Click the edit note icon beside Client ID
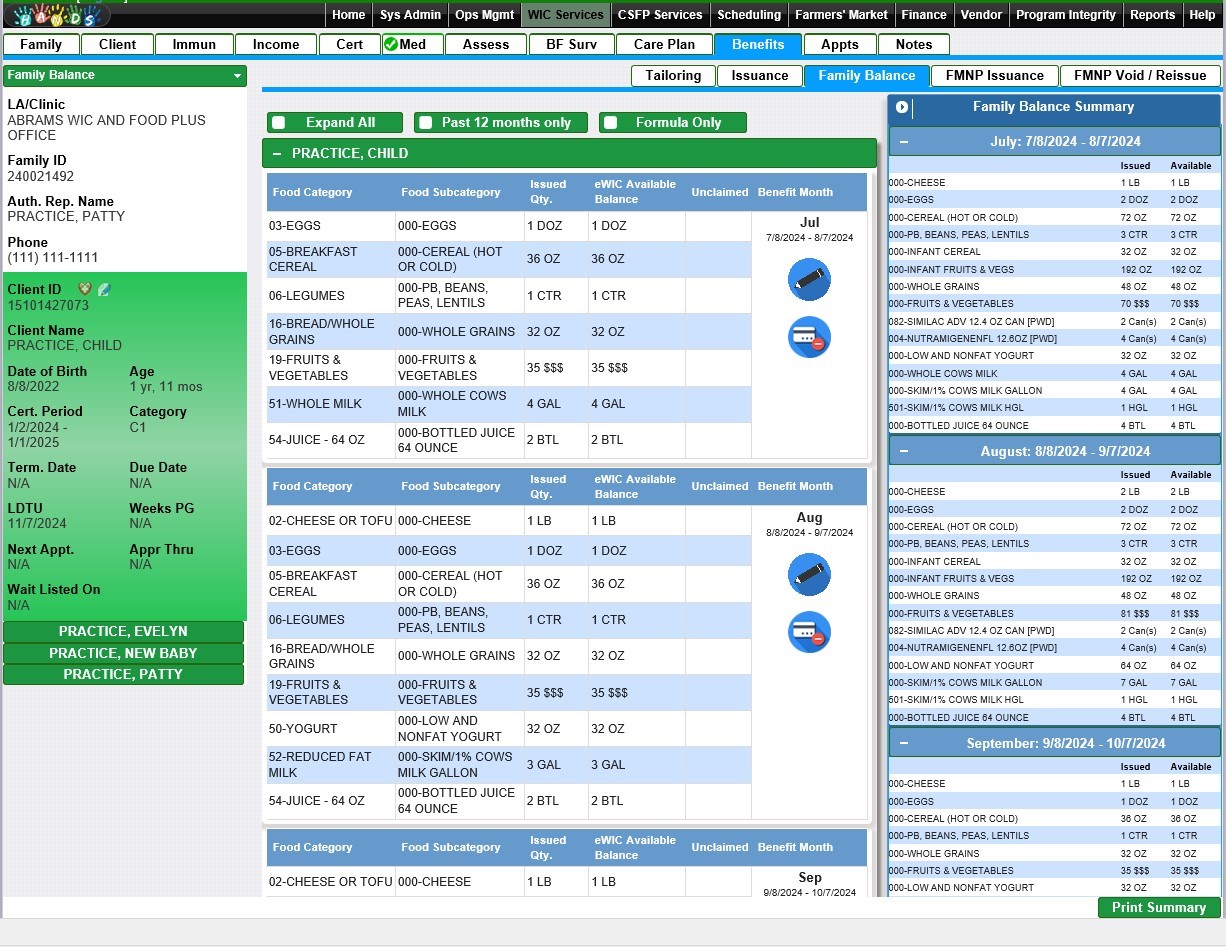 [x=104, y=289]
